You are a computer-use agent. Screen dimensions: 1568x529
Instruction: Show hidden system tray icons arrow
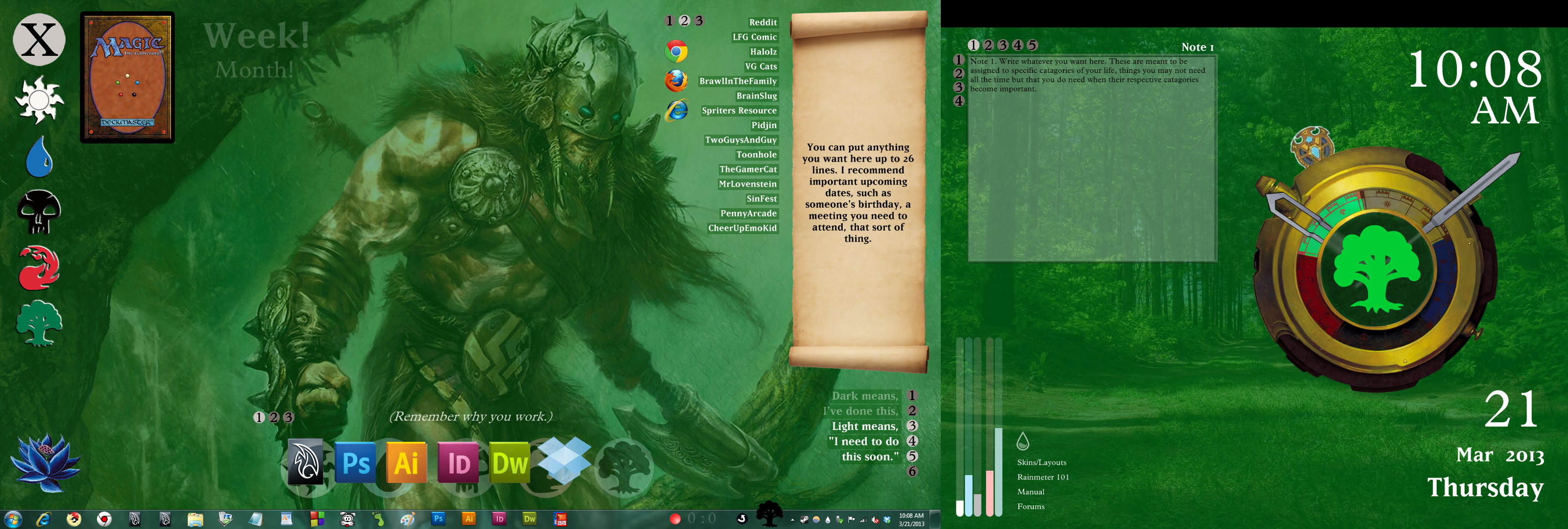point(792,520)
